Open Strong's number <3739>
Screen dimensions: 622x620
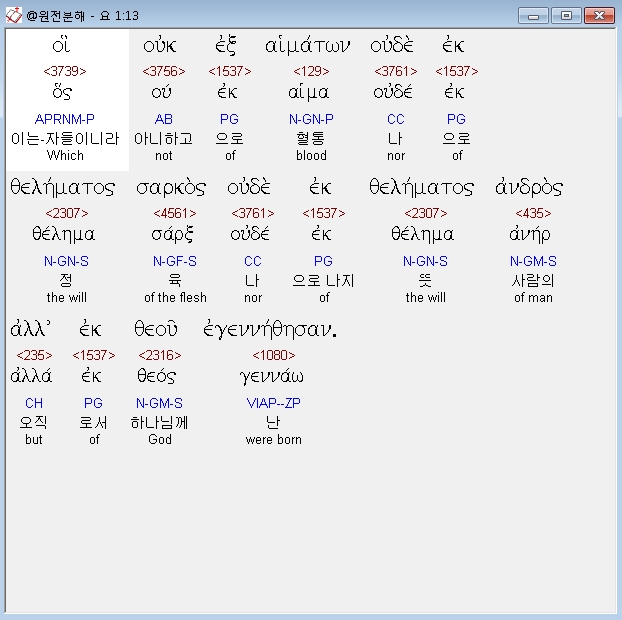click(x=65, y=71)
